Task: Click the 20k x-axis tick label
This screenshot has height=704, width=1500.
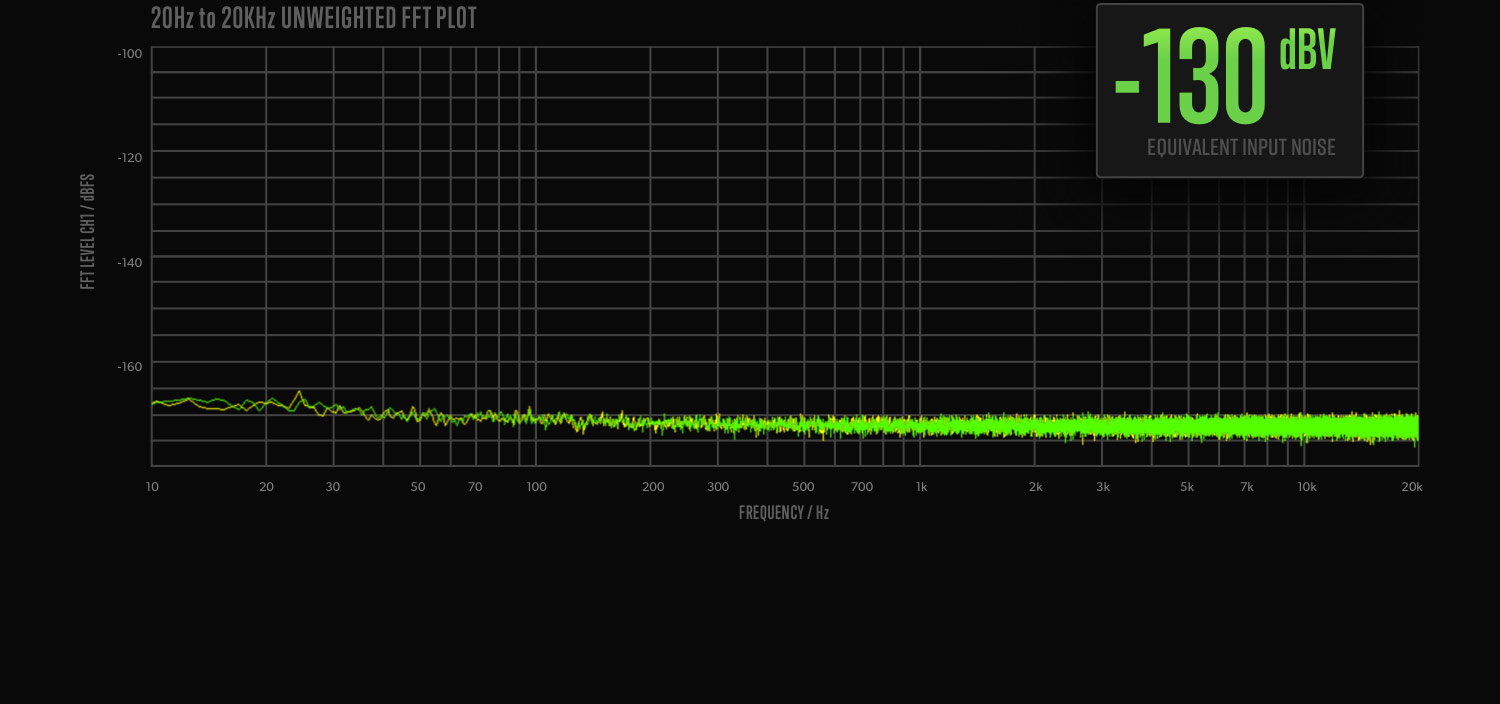Action: (x=1411, y=487)
